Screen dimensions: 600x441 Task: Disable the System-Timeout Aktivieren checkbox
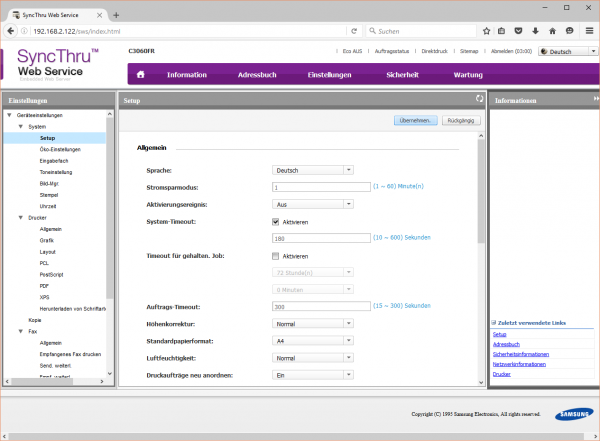coord(276,221)
